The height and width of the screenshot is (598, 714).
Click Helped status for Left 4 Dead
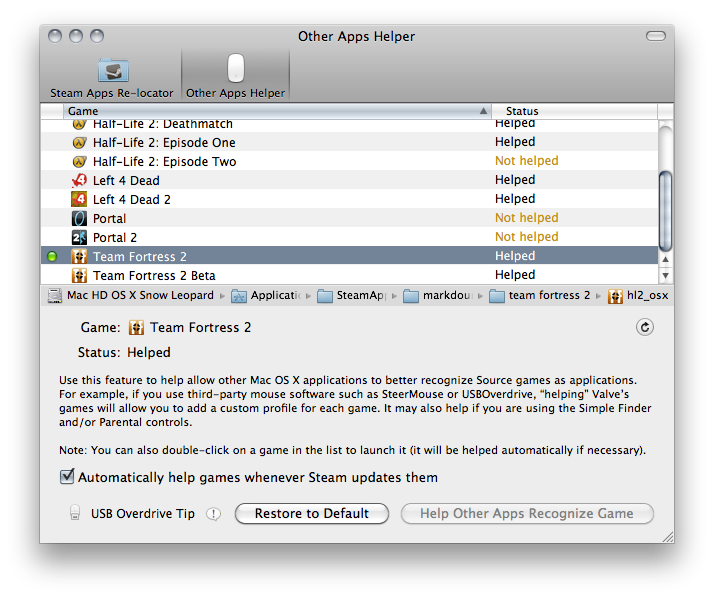515,180
